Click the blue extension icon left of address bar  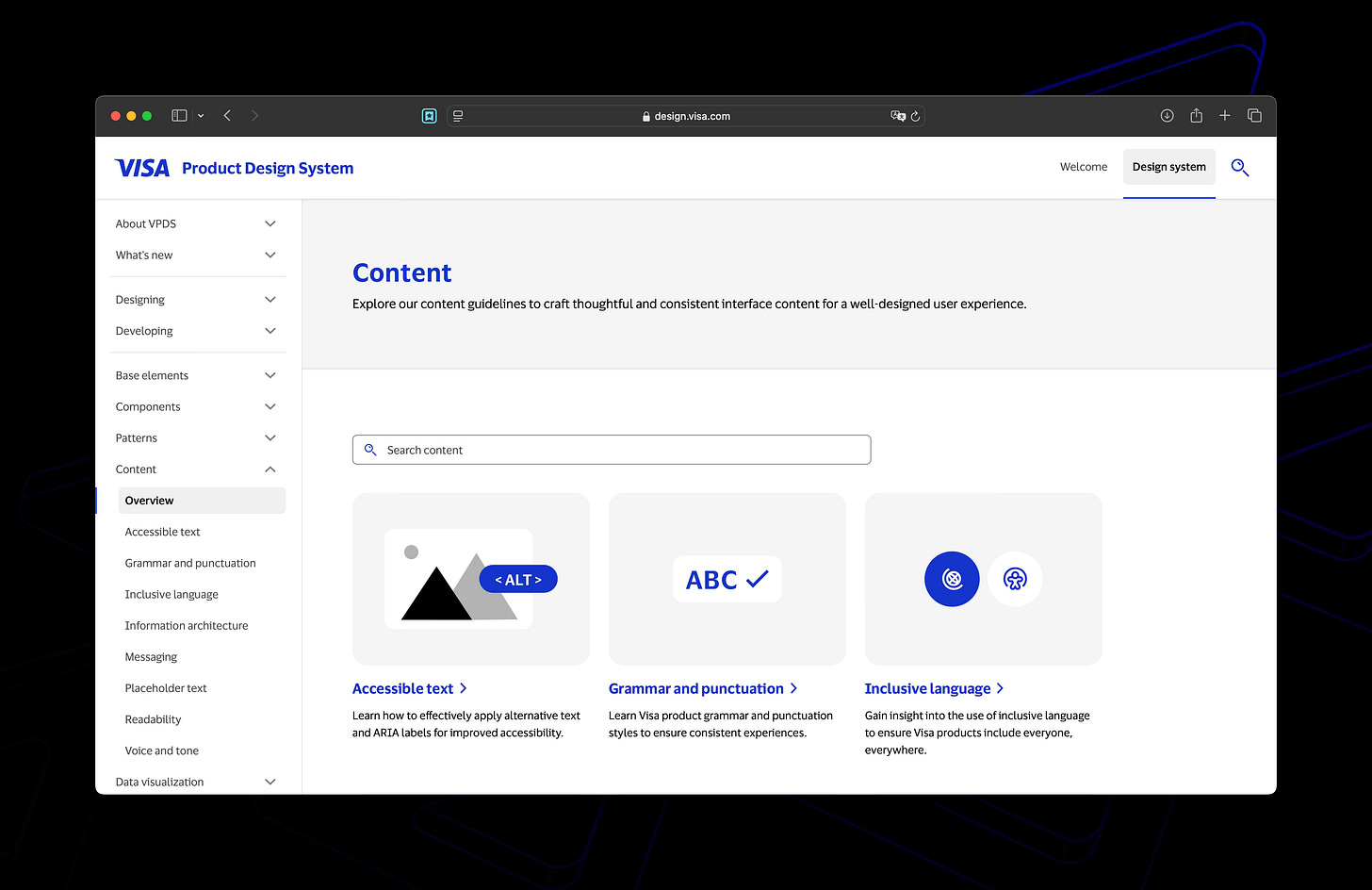tap(430, 116)
